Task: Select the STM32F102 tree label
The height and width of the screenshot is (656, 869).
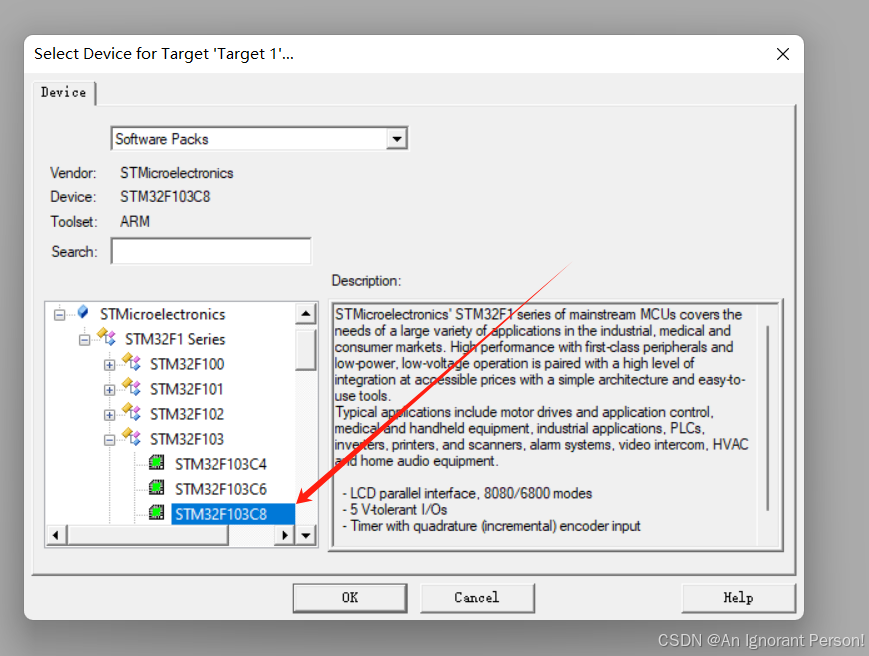Action: click(187, 414)
